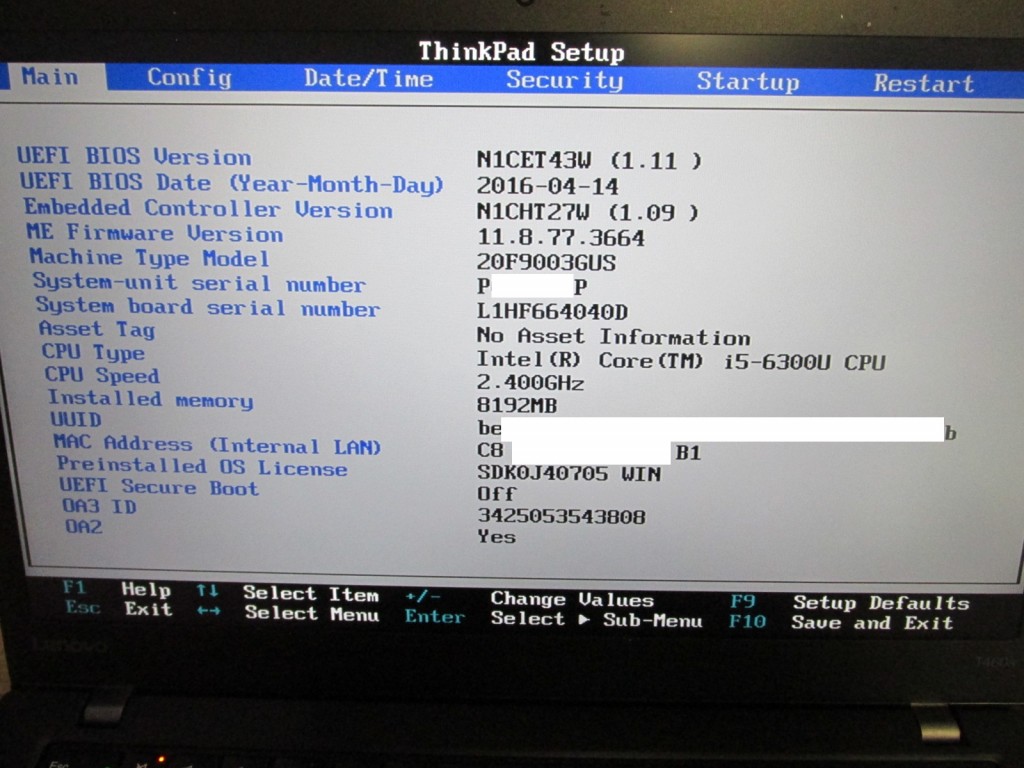Click the ThinkPad Setup title

(x=521, y=52)
